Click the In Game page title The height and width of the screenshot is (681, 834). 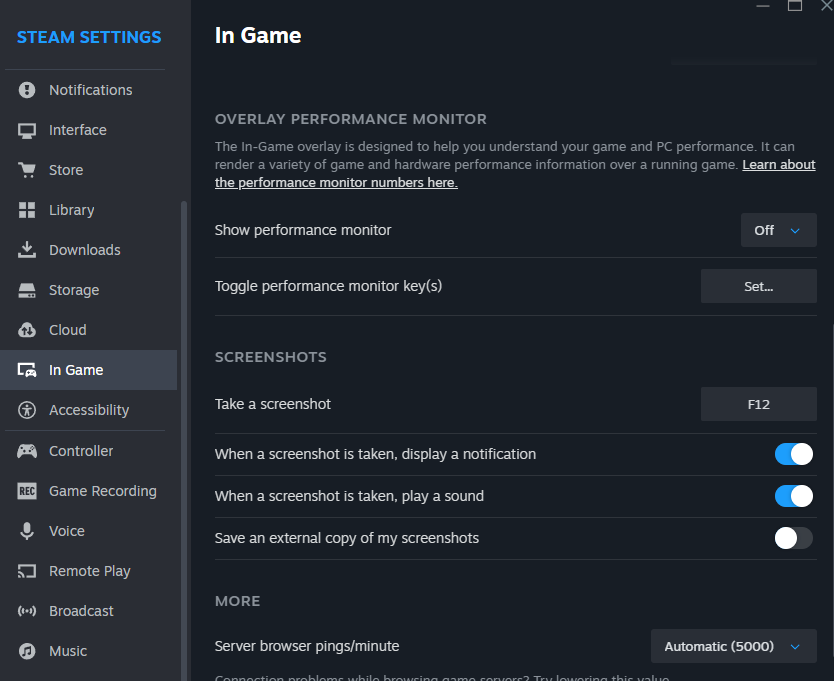pyautogui.click(x=258, y=36)
